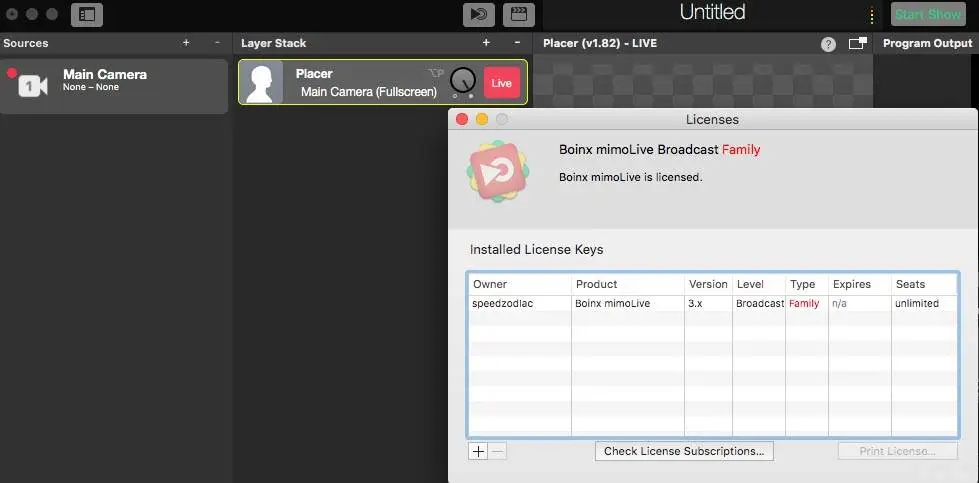
Task: Click the Version column header
Action: [x=709, y=284]
